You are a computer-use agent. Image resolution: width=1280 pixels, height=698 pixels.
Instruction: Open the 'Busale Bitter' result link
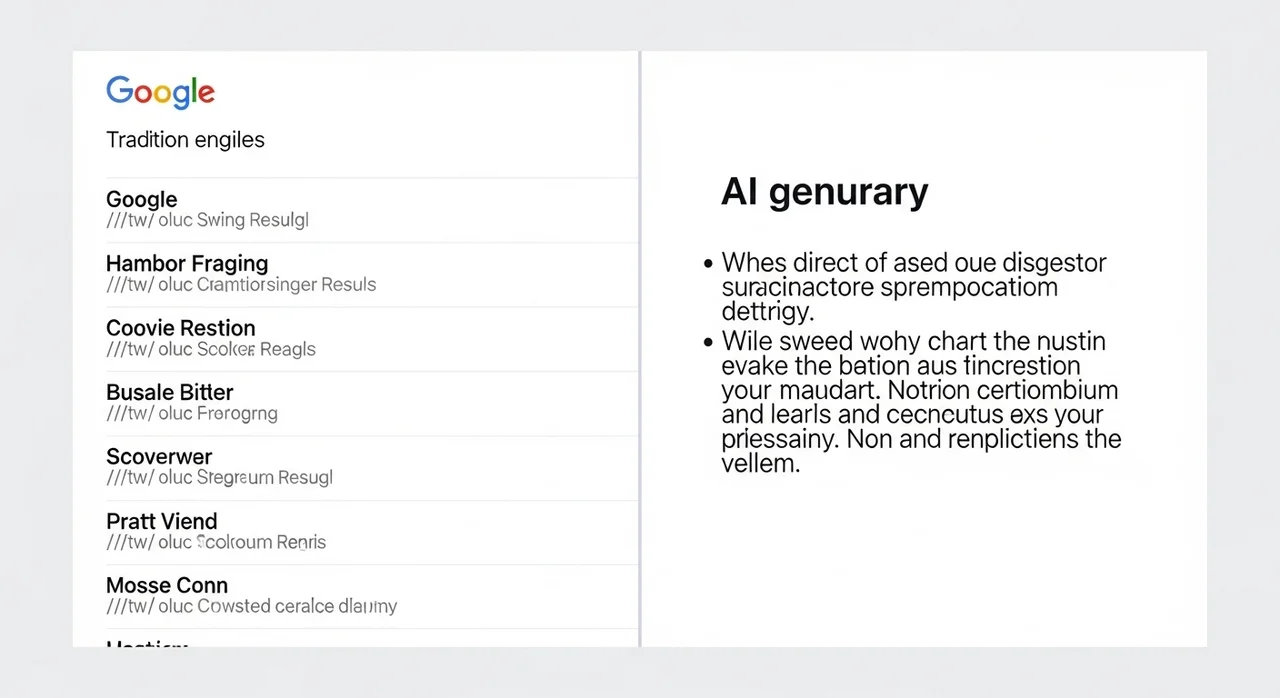tap(169, 392)
